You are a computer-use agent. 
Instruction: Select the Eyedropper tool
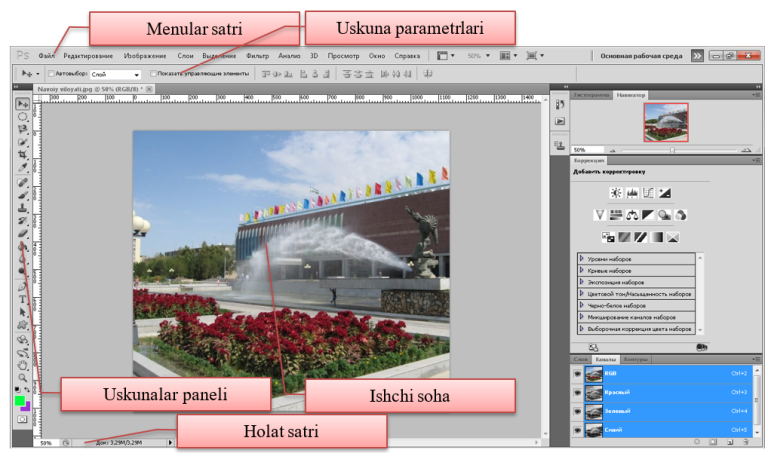(23, 167)
